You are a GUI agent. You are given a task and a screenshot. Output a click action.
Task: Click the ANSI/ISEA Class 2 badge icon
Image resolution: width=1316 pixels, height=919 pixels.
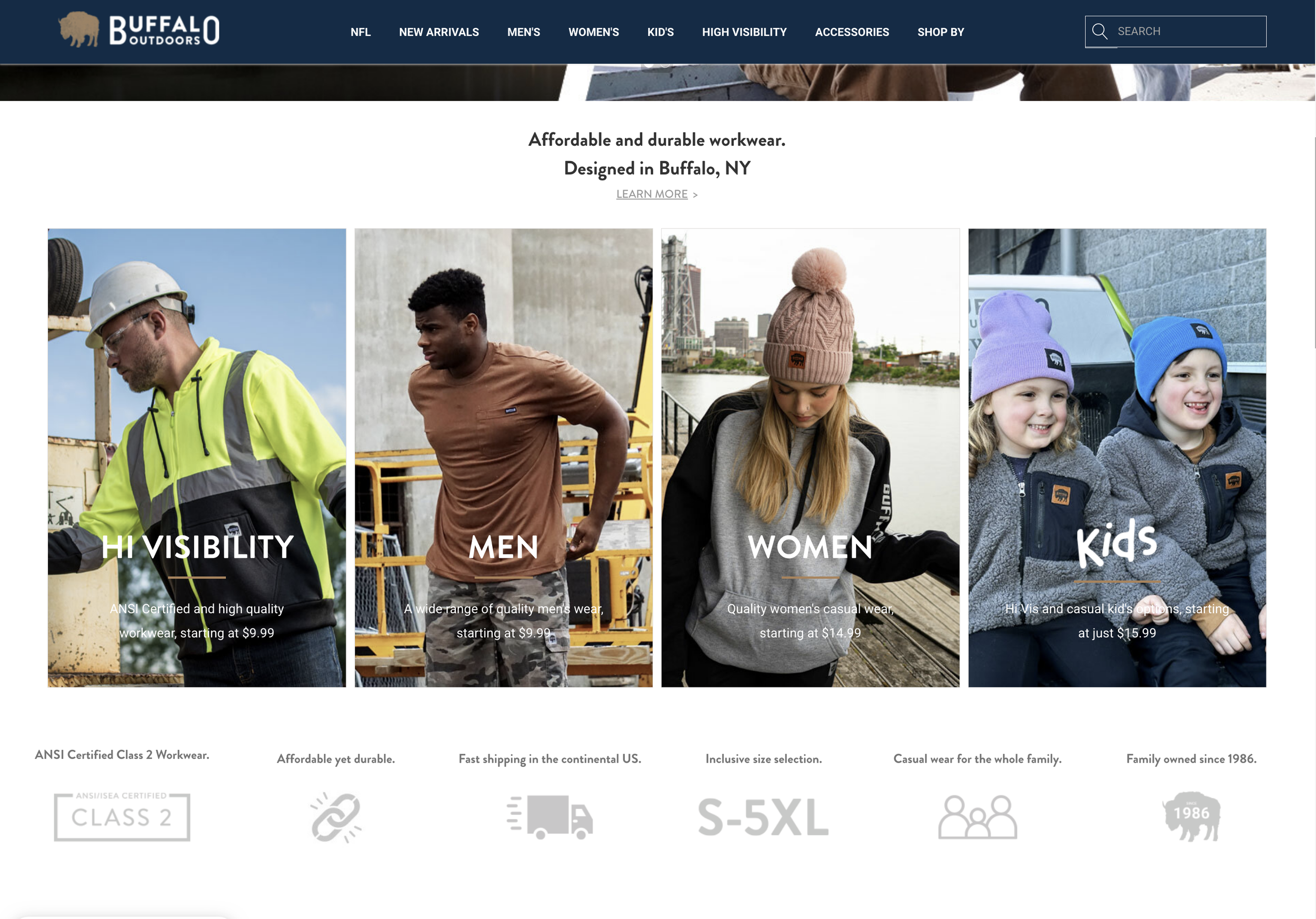click(122, 816)
